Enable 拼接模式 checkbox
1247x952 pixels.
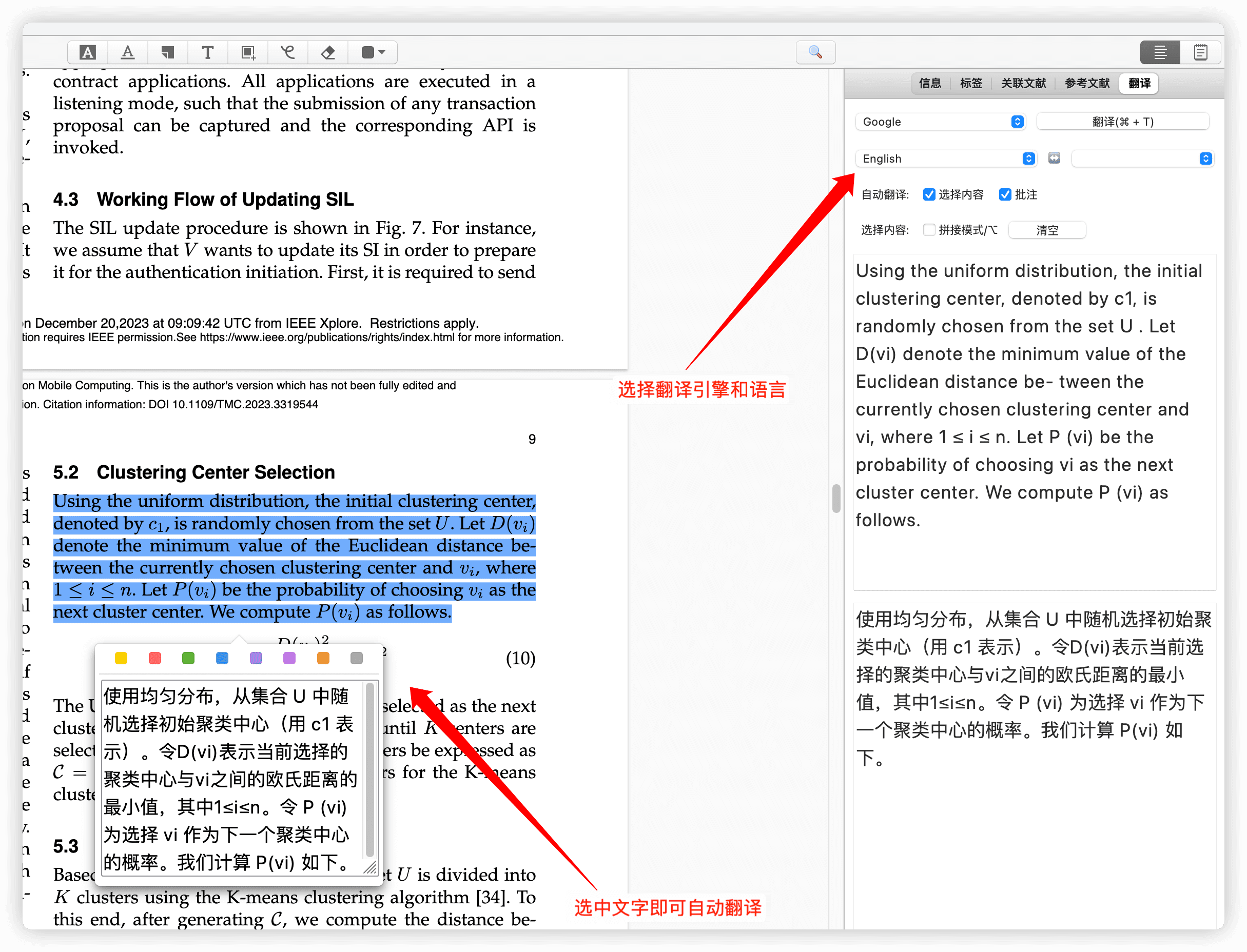point(928,229)
